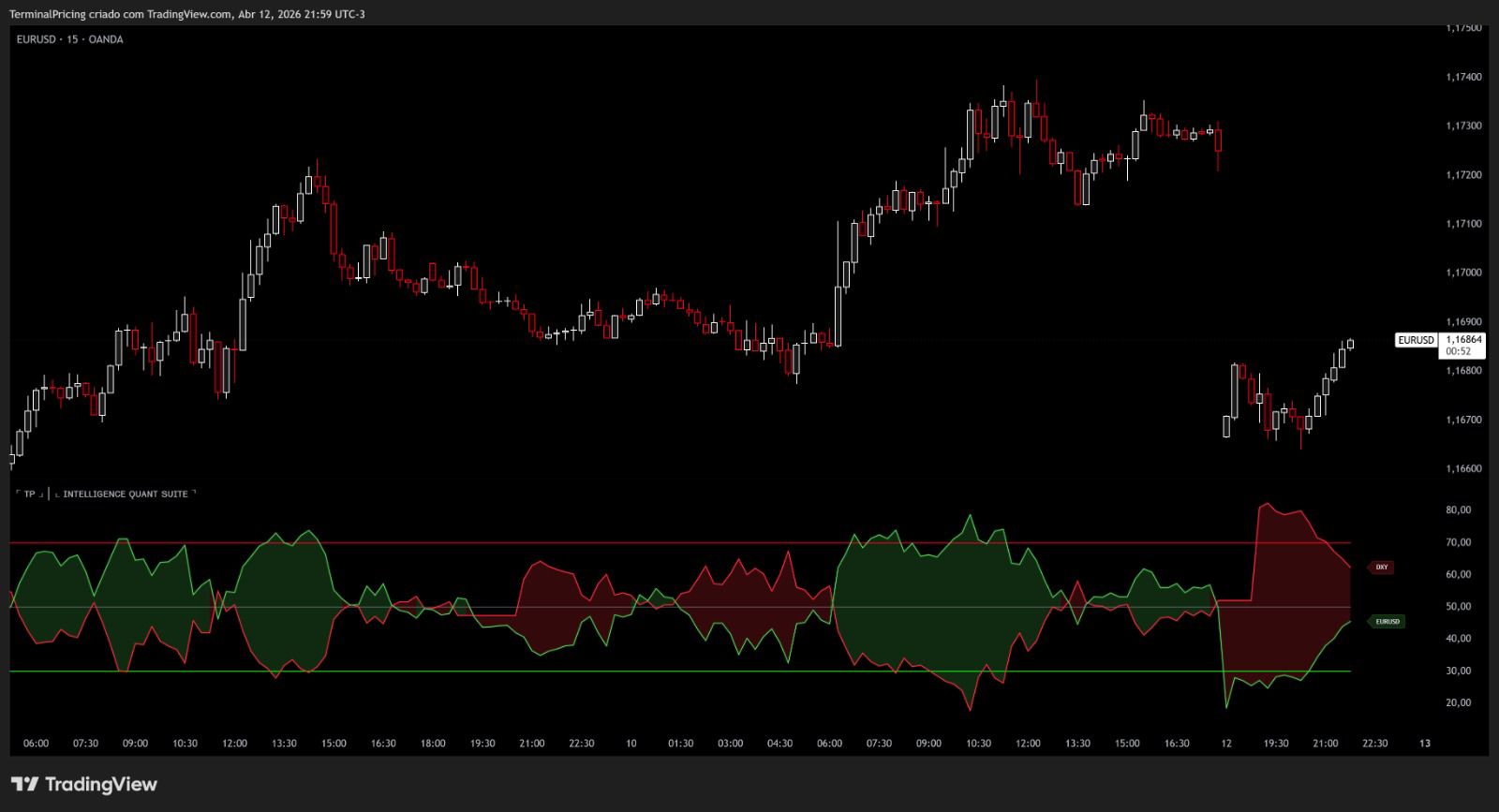Select the 12:00 mark on time axis
Viewport: 1499px width, 812px height.
pyautogui.click(x=234, y=744)
